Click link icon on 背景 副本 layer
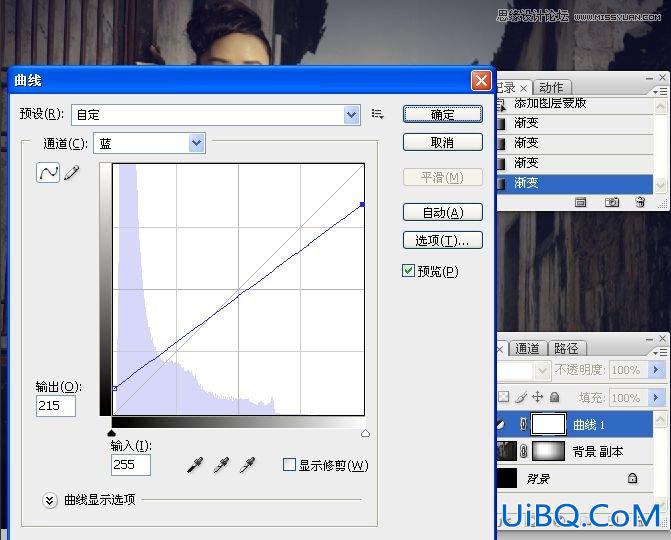The width and height of the screenshot is (671, 540). 523,451
